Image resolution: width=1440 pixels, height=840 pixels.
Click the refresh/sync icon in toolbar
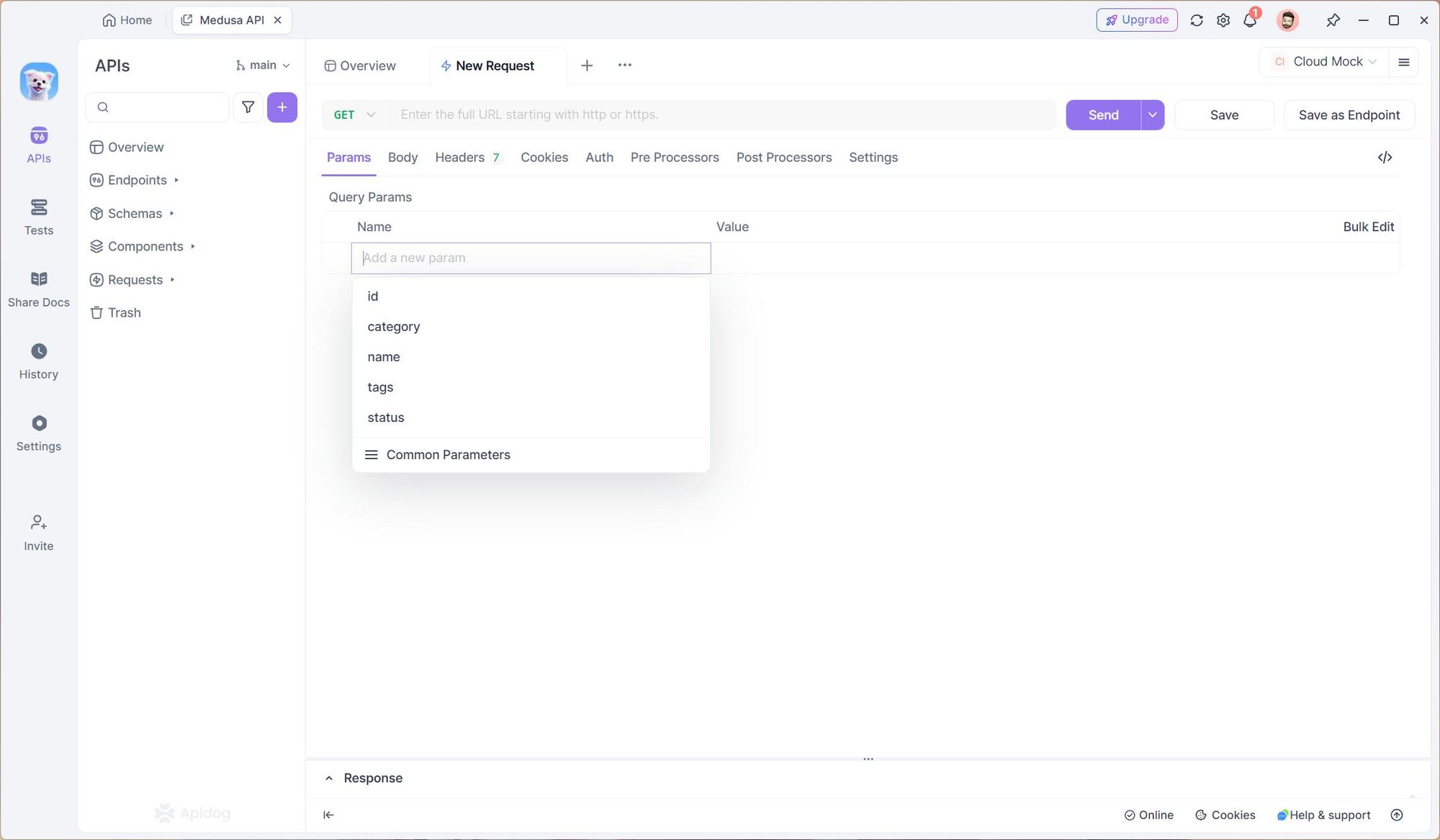coord(1196,20)
